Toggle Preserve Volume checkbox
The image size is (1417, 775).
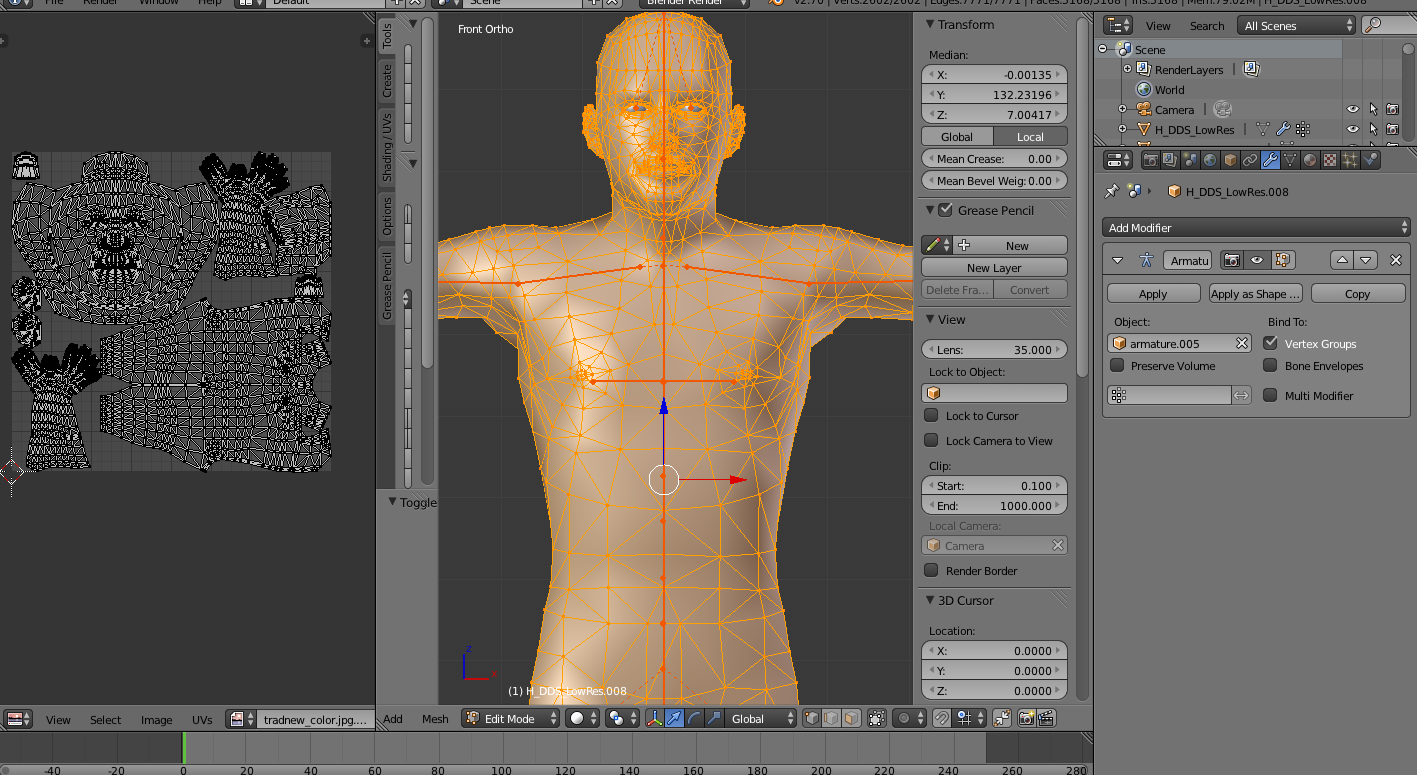[1118, 366]
